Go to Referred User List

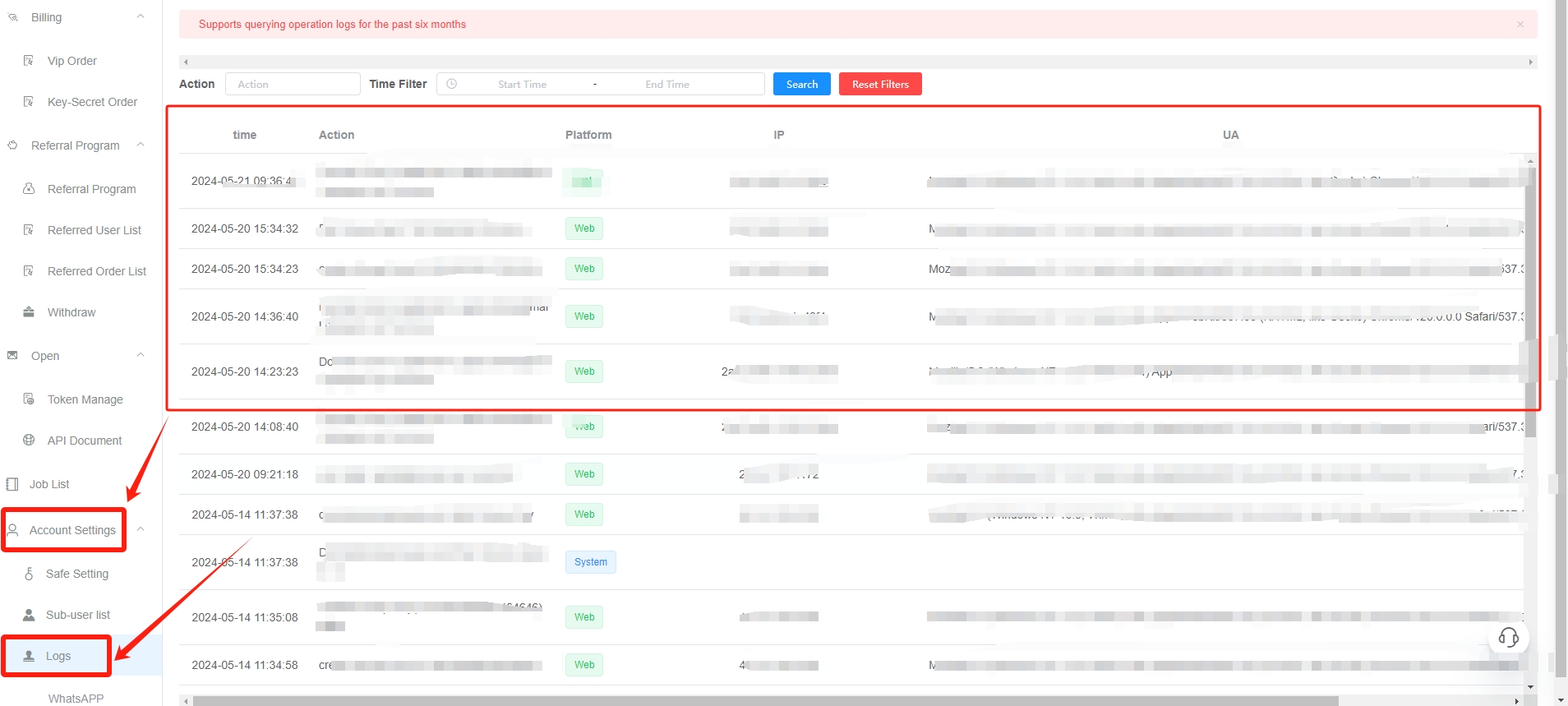[95, 230]
